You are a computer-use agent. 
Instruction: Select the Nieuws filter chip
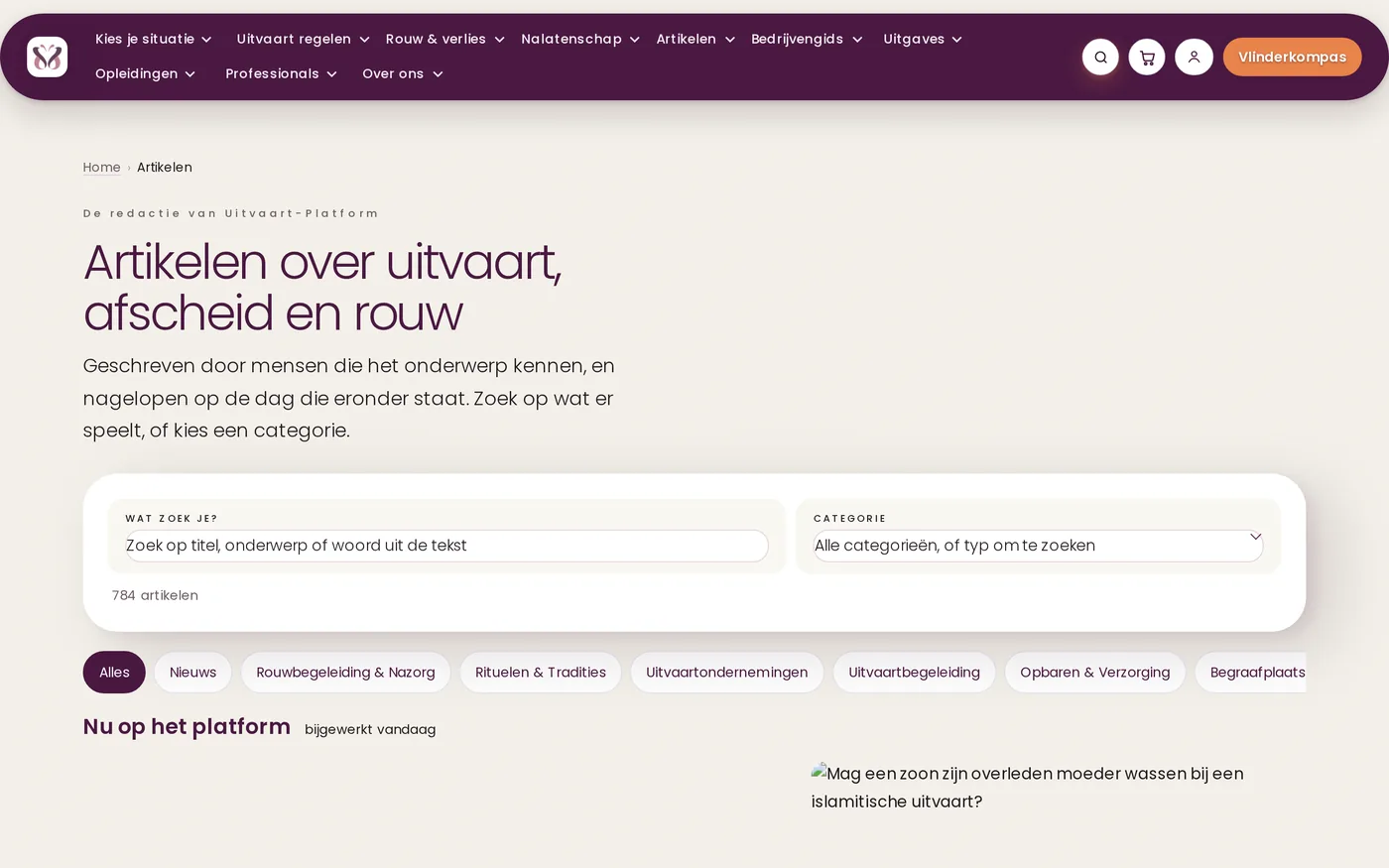[192, 673]
